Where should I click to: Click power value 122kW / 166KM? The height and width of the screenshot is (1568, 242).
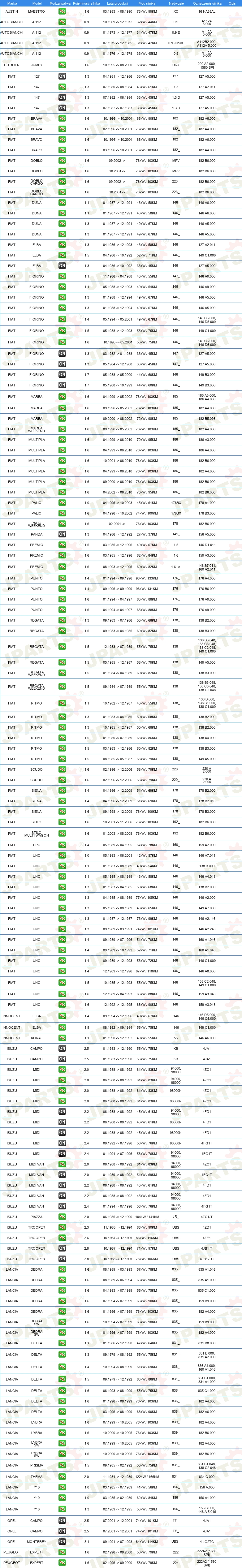click(146, 1477)
